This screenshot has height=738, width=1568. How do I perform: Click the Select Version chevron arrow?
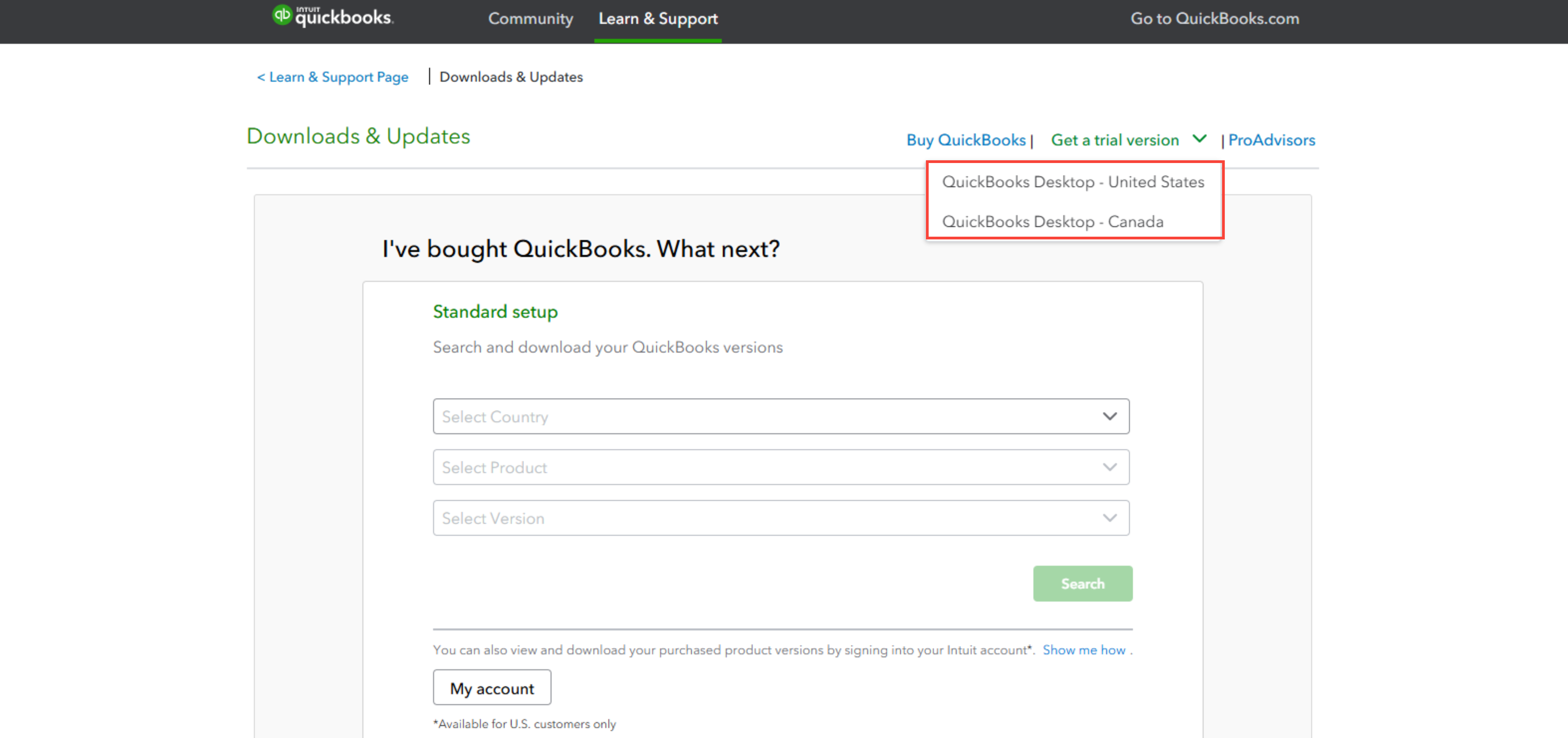pyautogui.click(x=1110, y=518)
